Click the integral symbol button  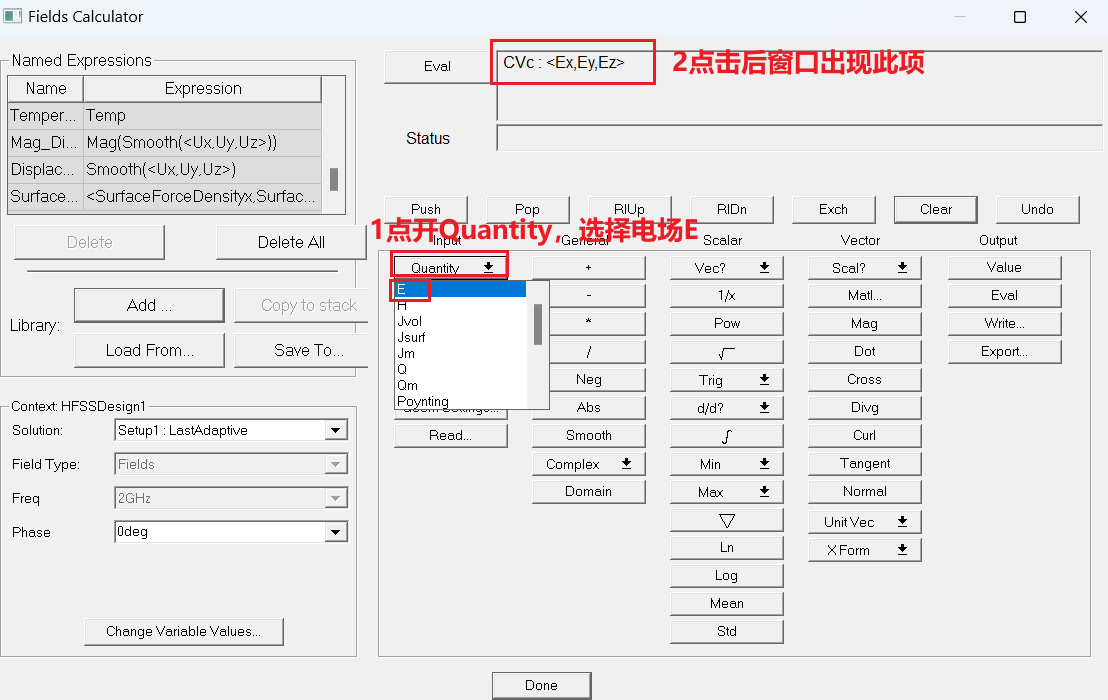[726, 436]
